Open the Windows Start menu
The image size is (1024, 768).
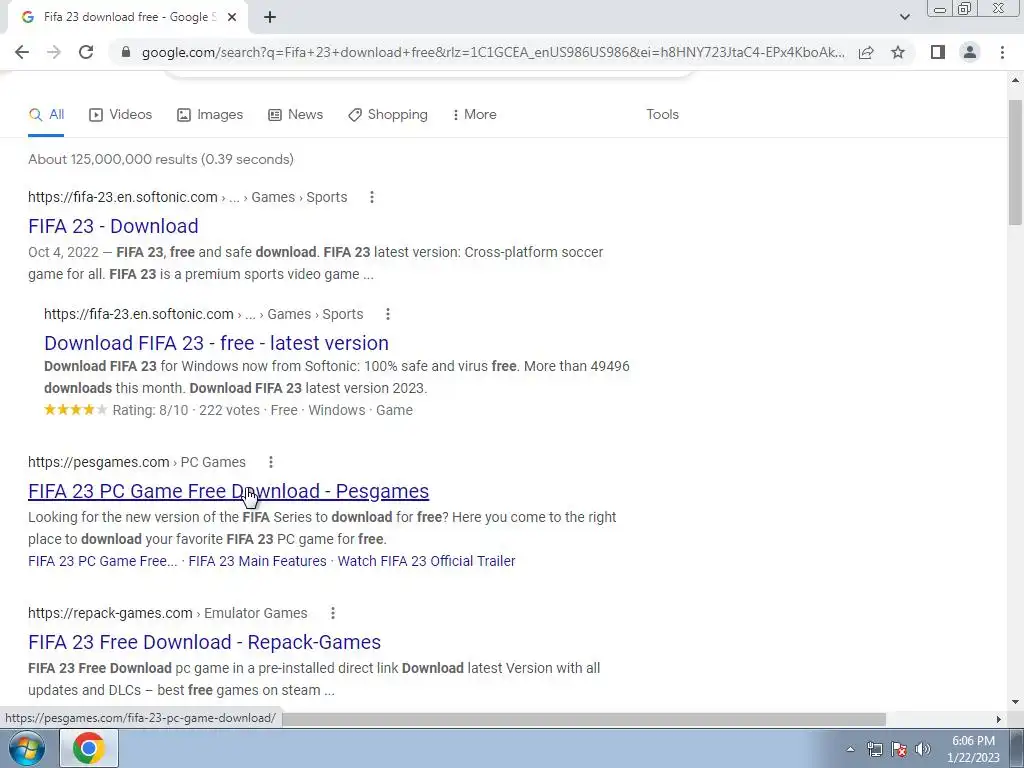point(27,748)
